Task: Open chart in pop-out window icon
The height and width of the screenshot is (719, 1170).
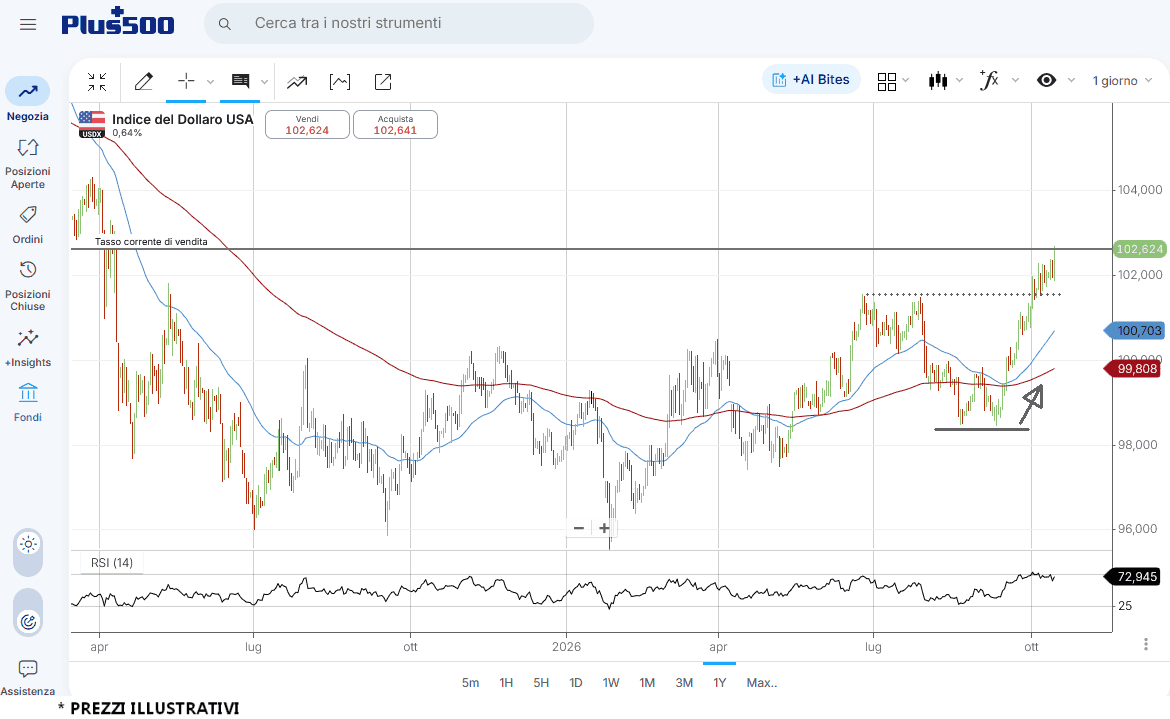Action: click(x=383, y=82)
